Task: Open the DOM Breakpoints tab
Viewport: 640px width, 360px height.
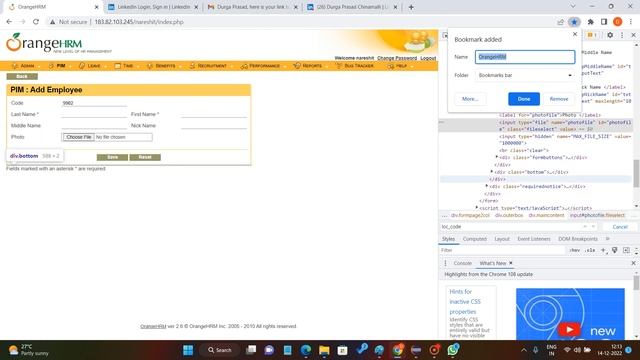Action: [578, 239]
